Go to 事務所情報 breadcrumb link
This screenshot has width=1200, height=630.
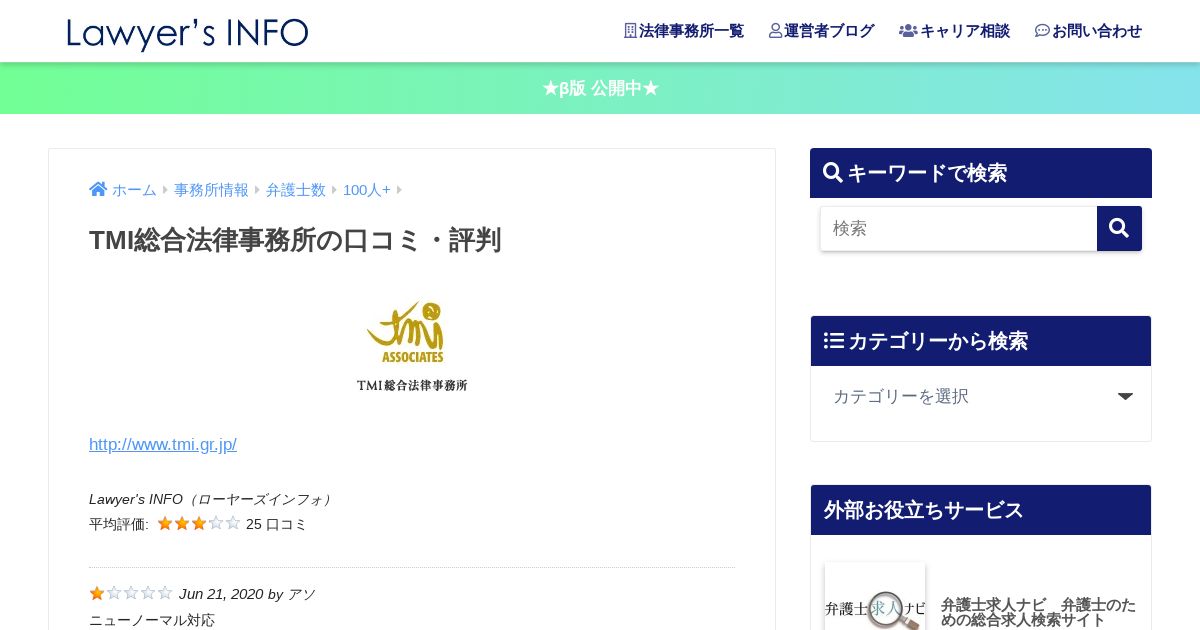[x=211, y=190]
